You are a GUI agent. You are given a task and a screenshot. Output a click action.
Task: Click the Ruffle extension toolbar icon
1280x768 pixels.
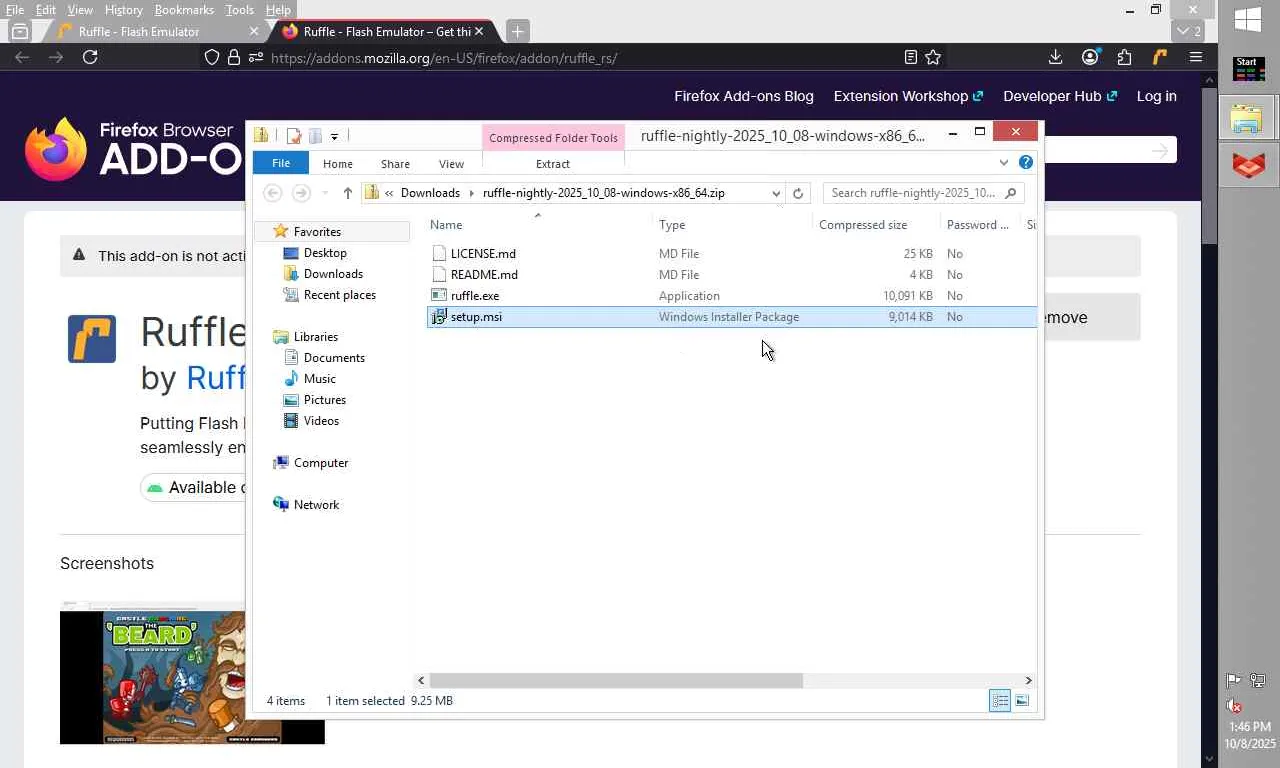click(x=1160, y=57)
